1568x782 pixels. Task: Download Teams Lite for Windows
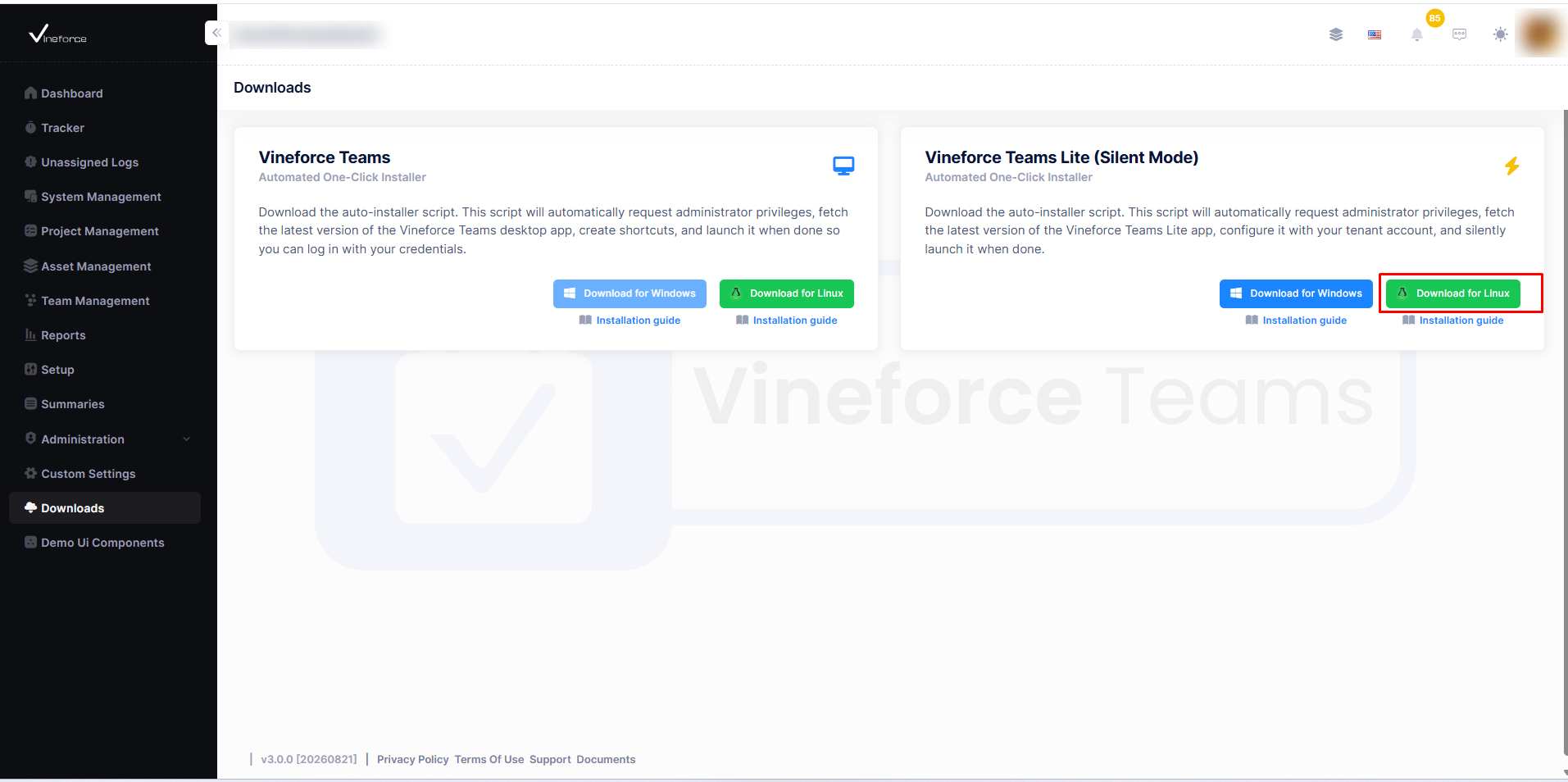(x=1296, y=293)
